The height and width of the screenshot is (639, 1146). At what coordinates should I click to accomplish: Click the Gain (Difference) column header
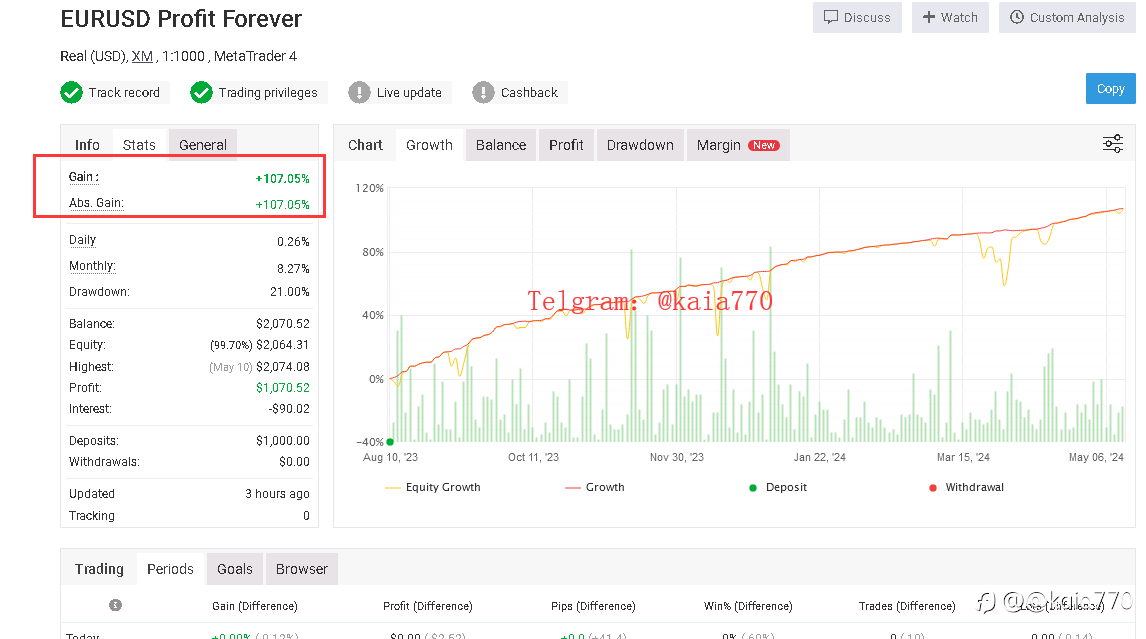(x=254, y=606)
